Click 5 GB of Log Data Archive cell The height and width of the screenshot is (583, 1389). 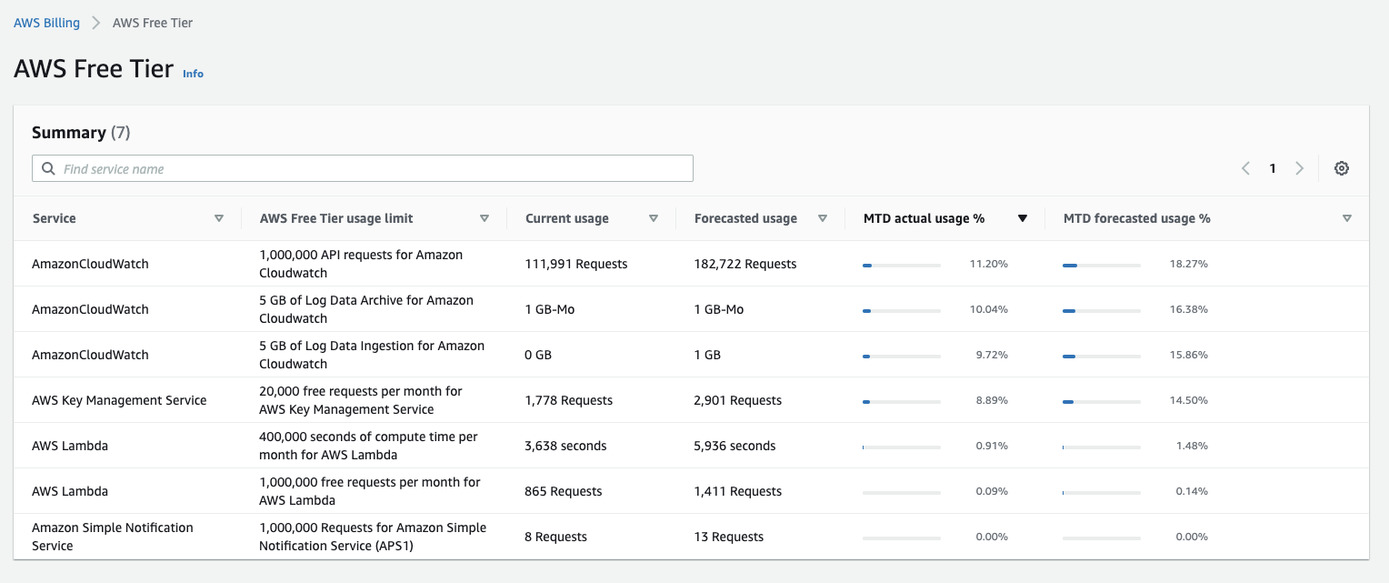point(366,309)
